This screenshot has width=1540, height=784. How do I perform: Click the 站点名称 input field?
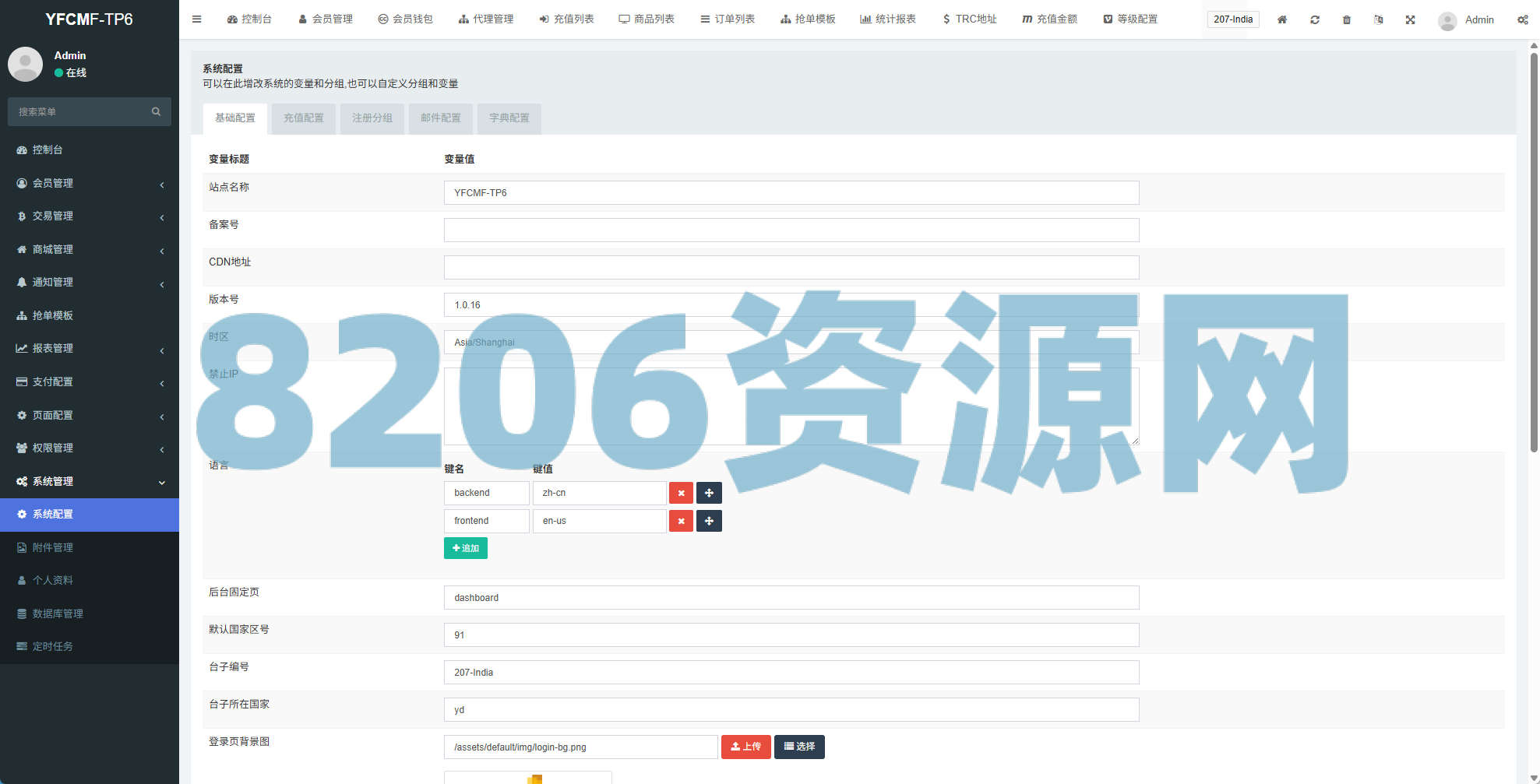(791, 193)
